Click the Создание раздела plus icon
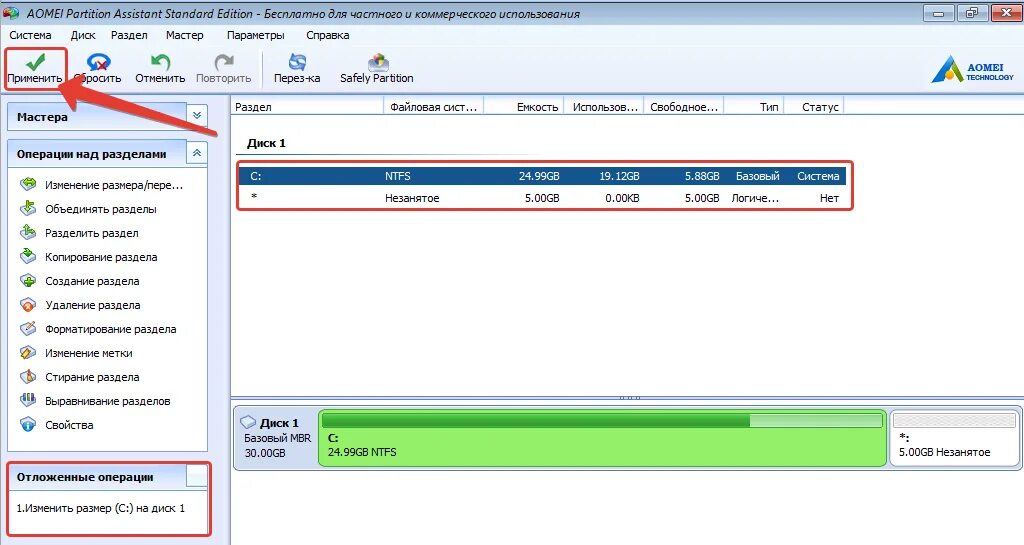The width and height of the screenshot is (1024, 545). click(28, 281)
